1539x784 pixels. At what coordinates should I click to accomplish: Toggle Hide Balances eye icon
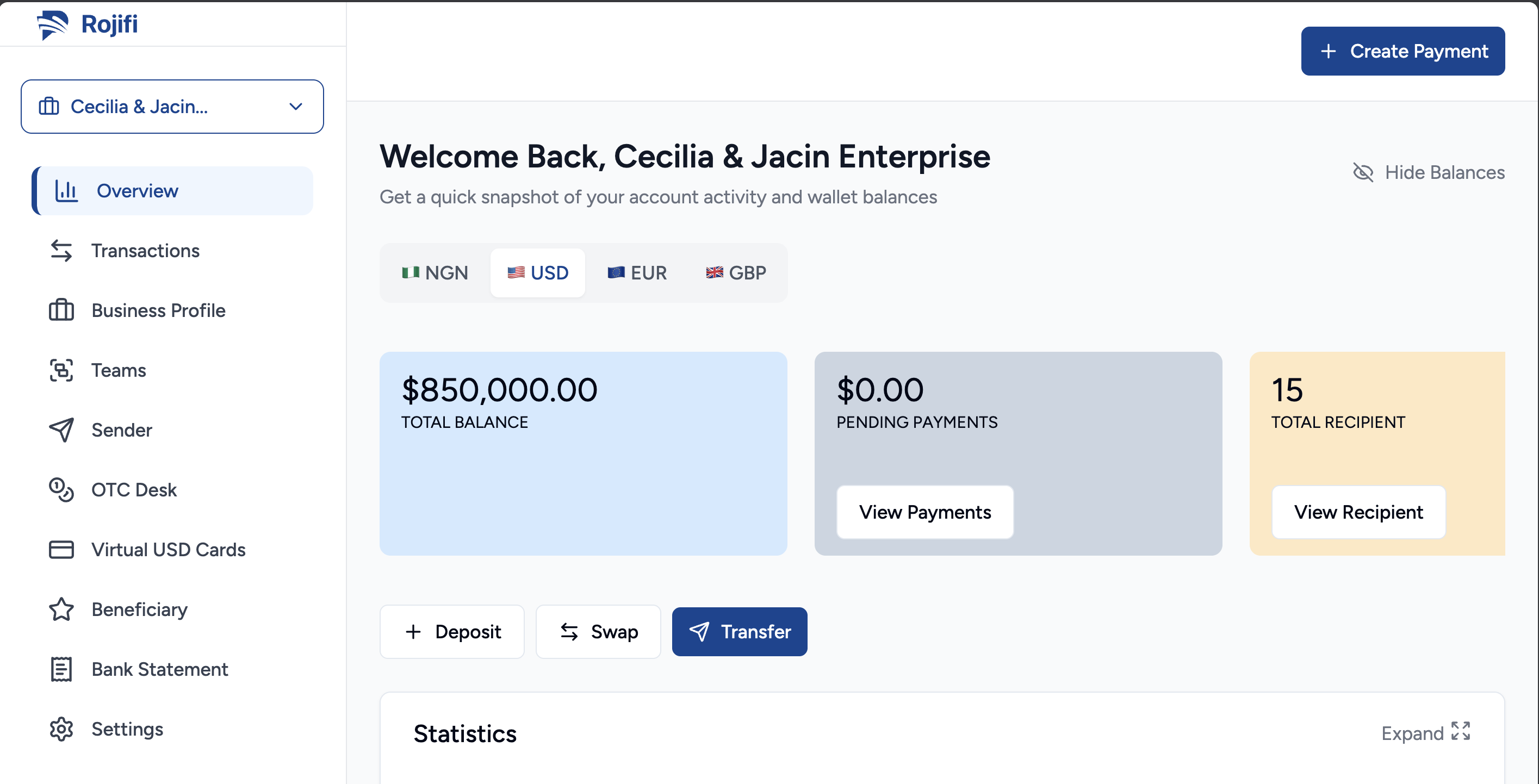point(1363,172)
